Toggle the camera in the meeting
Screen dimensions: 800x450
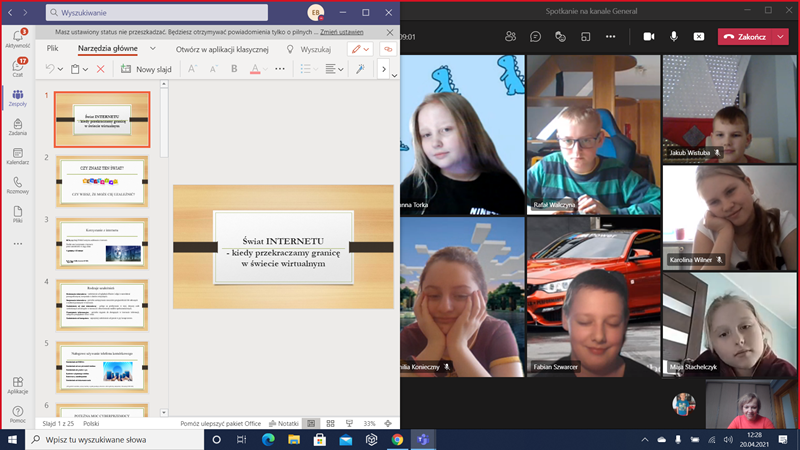pyautogui.click(x=648, y=36)
